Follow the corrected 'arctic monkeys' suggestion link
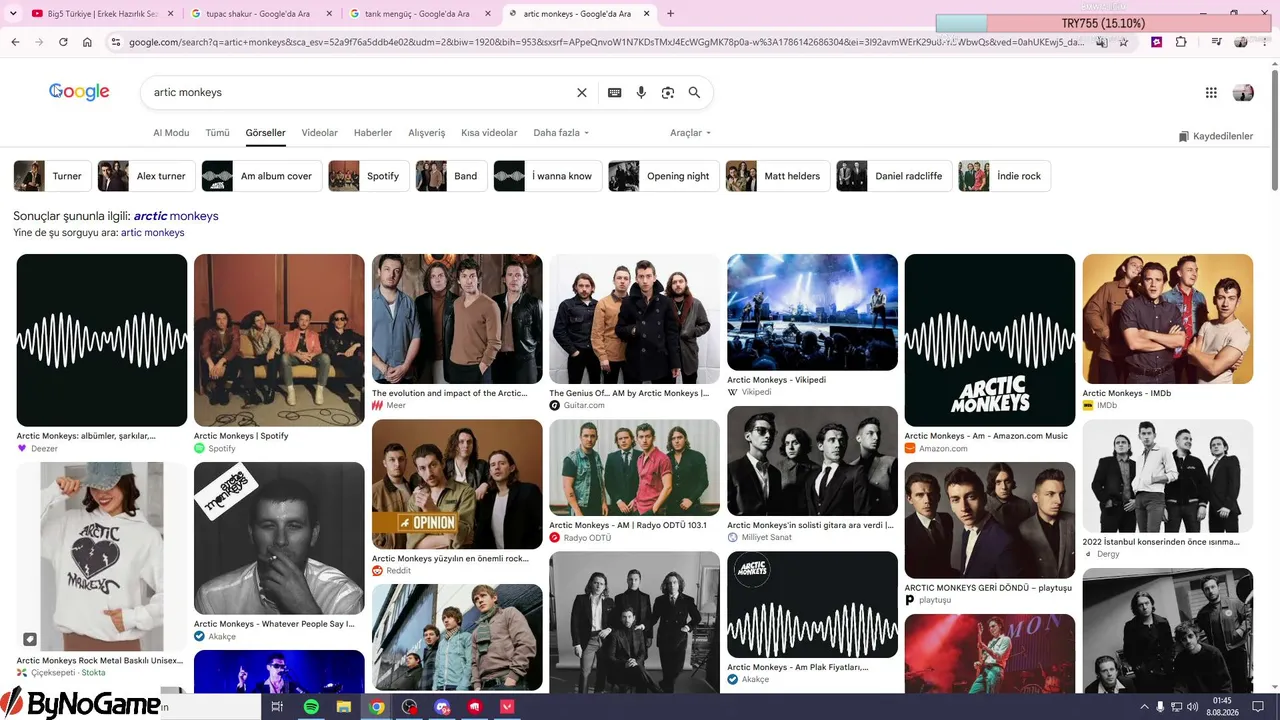Image resolution: width=1280 pixels, height=720 pixels. coord(176,216)
